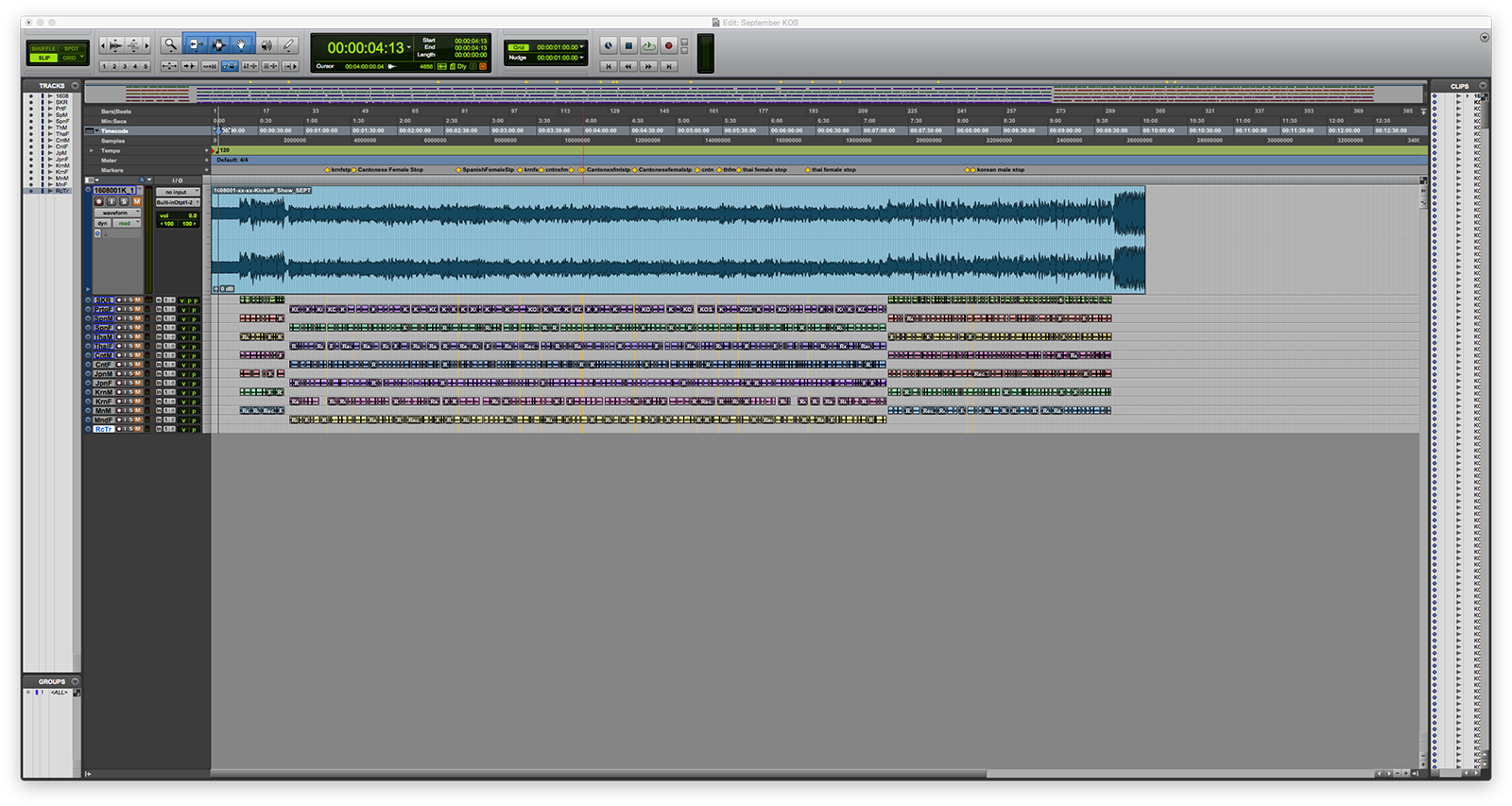
Task: Select the Pencil tool
Action: tap(288, 44)
